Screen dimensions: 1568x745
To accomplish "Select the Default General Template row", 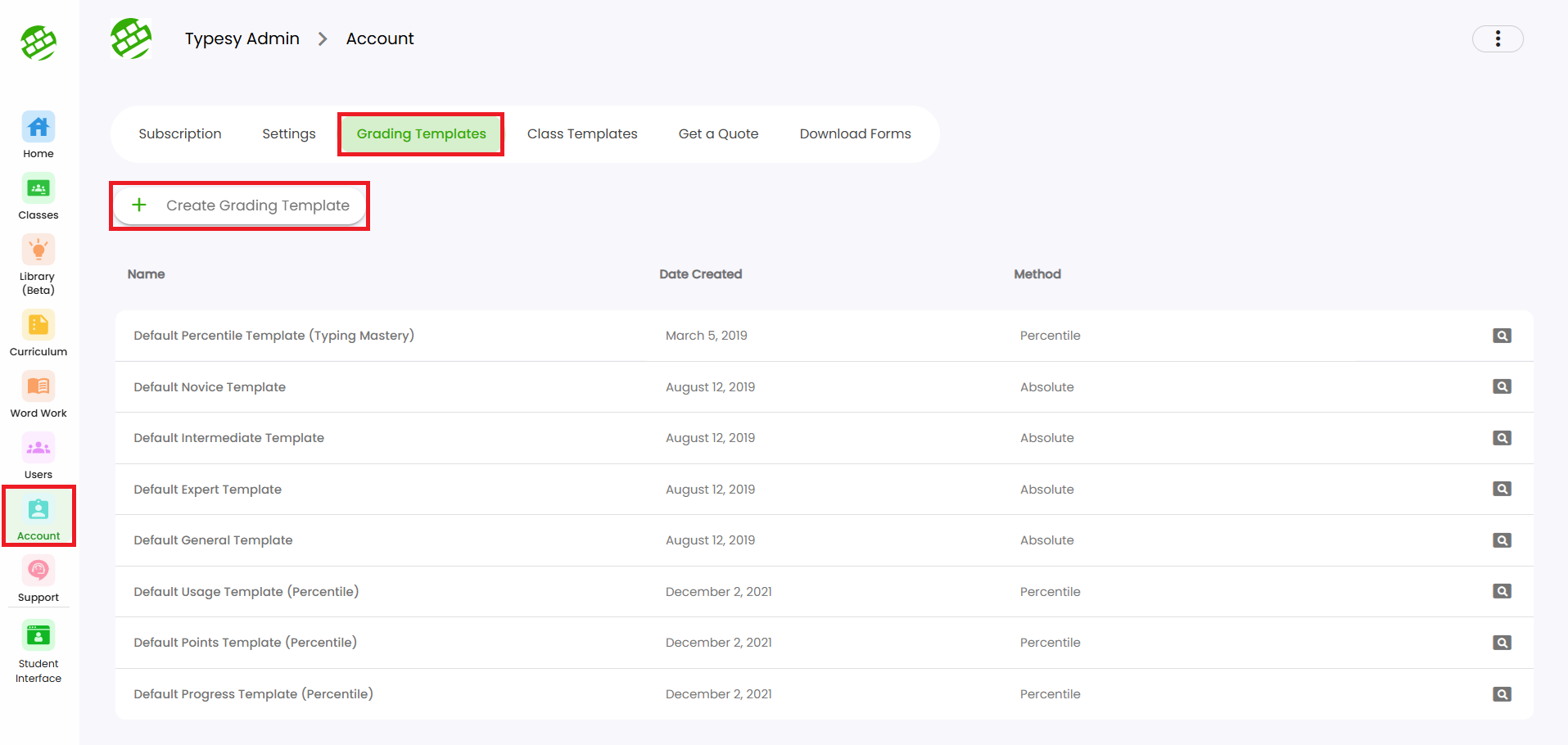I will pos(213,540).
